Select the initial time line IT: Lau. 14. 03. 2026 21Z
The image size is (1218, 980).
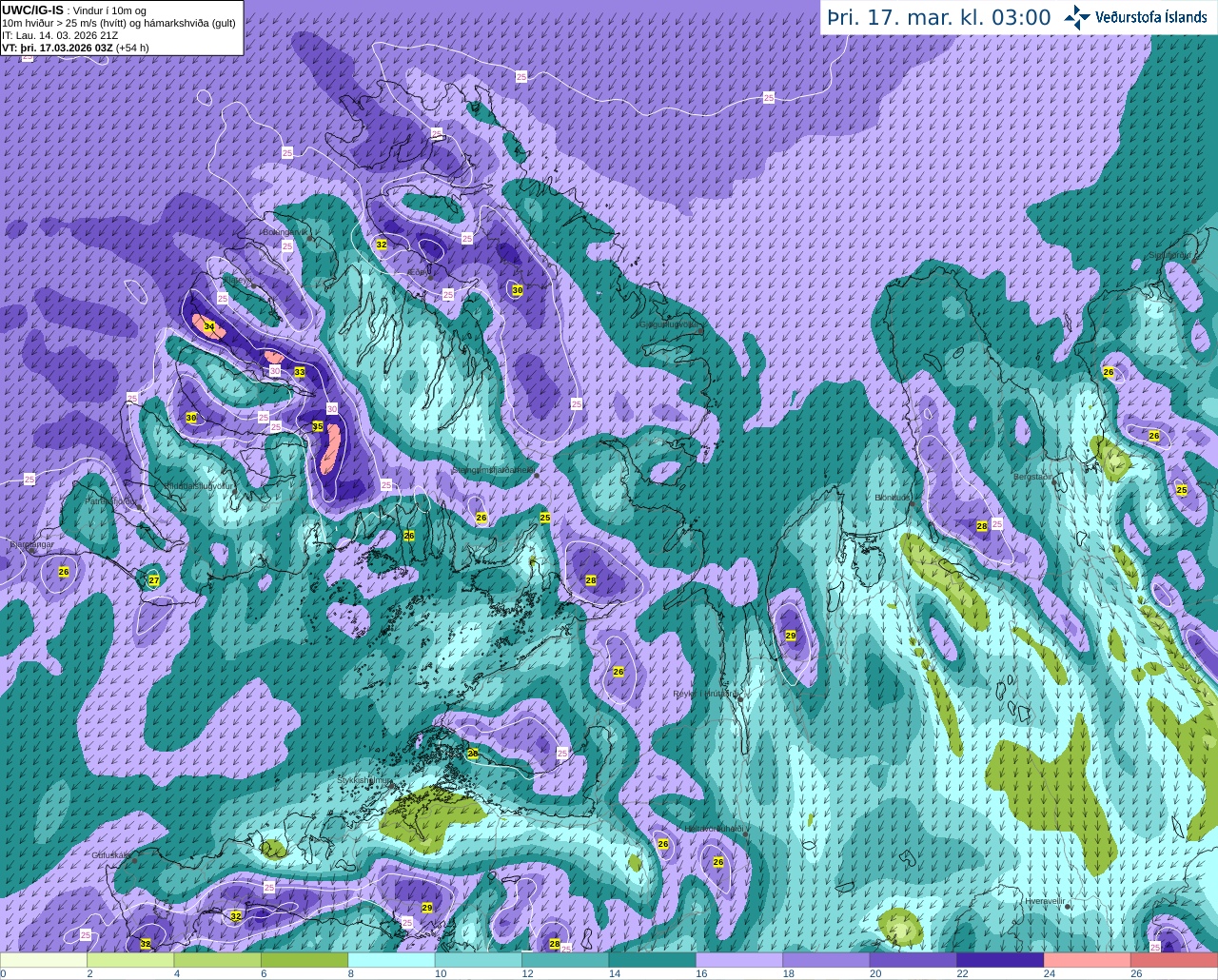pos(60,35)
